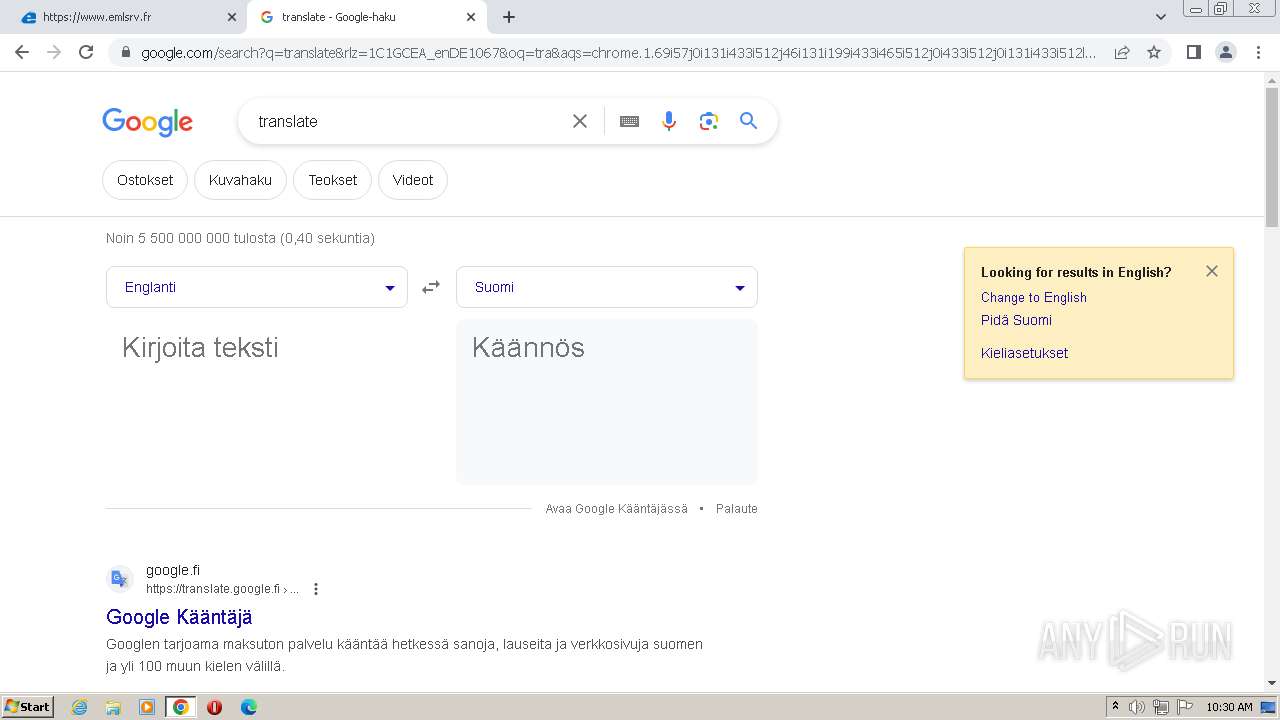Viewport: 1280px width, 720px height.
Task: Open the Google Kääntäjä result title
Action: pos(179,617)
